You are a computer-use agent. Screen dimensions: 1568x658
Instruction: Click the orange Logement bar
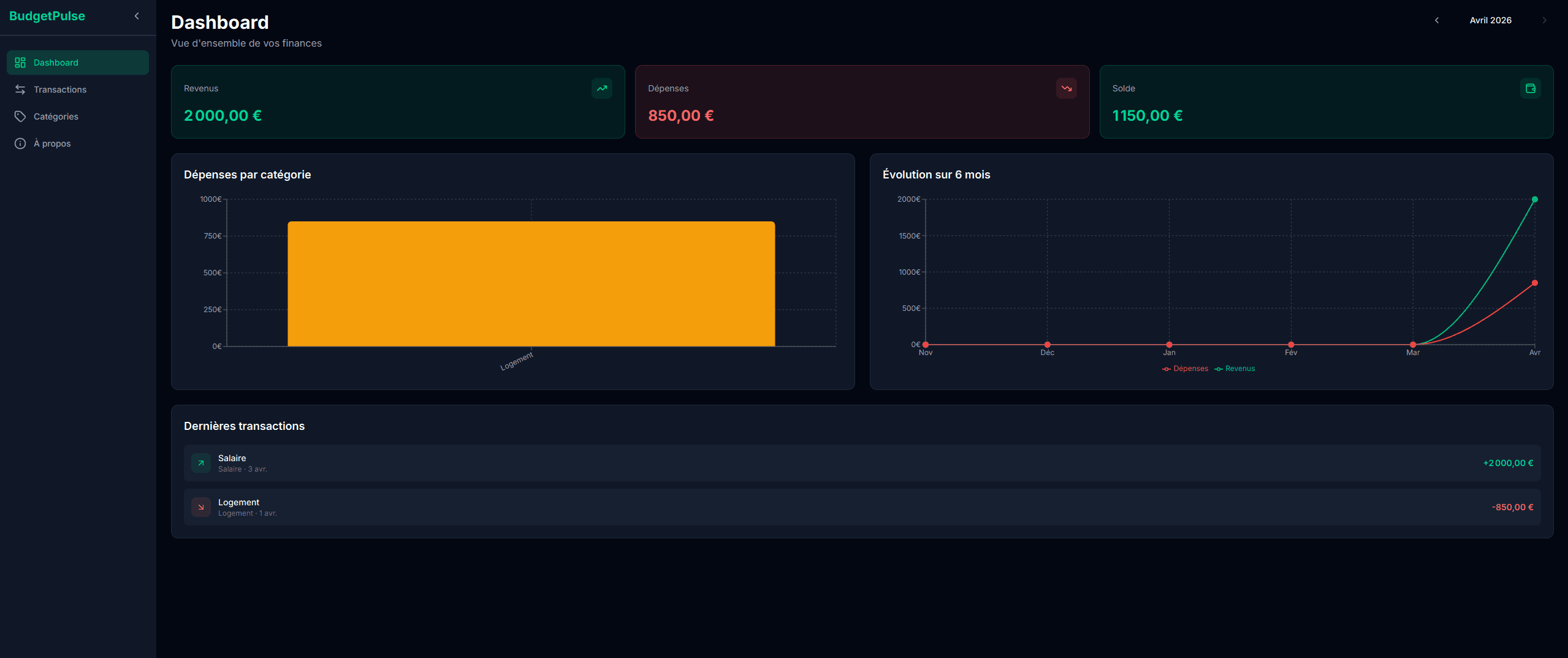click(x=531, y=284)
